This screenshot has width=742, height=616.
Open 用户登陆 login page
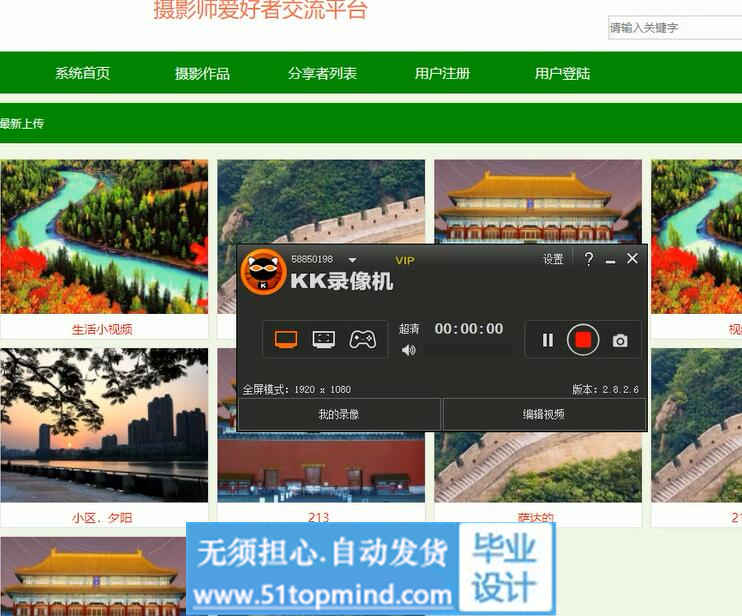click(x=562, y=73)
